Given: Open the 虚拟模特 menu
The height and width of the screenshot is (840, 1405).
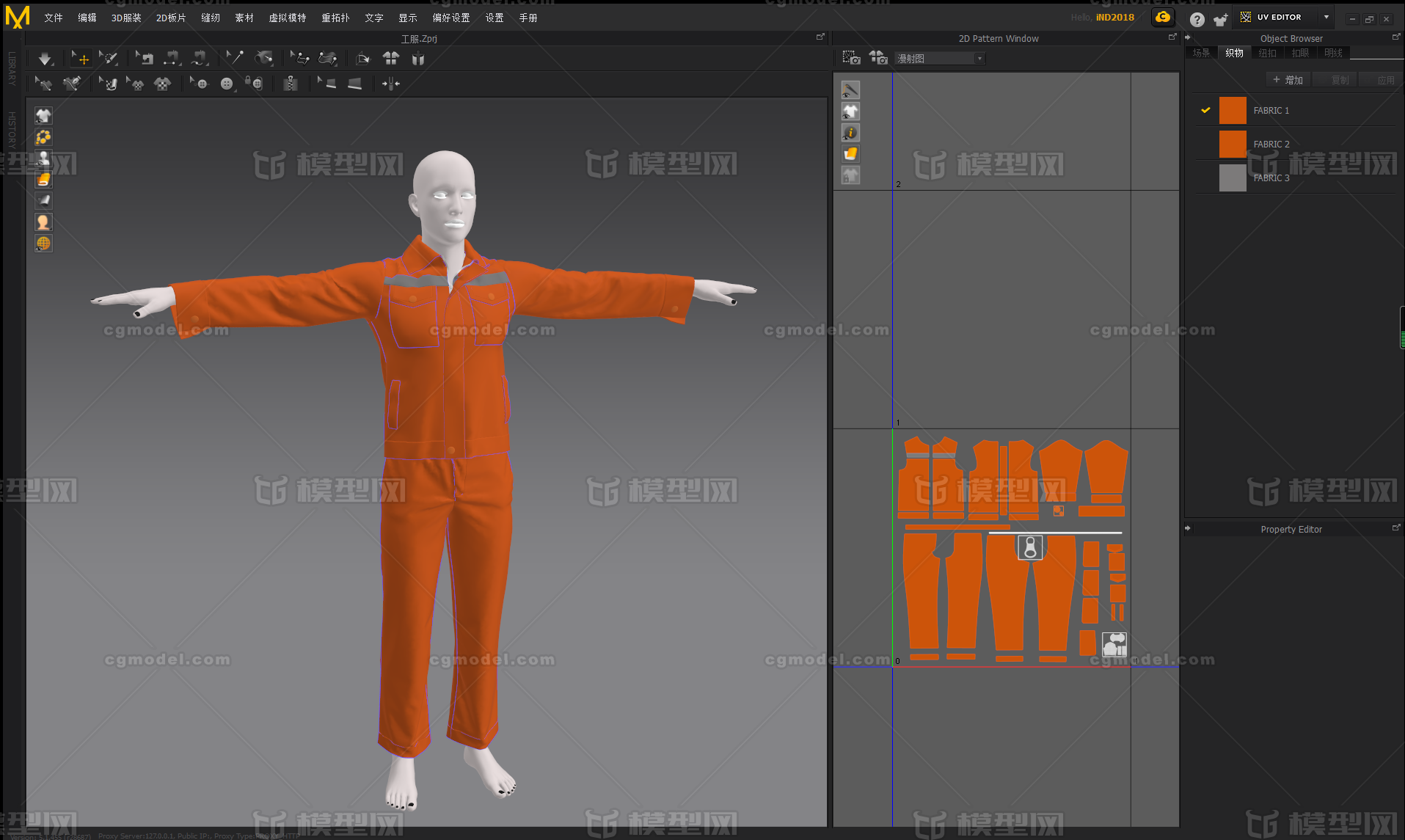Looking at the screenshot, I should pos(288,18).
